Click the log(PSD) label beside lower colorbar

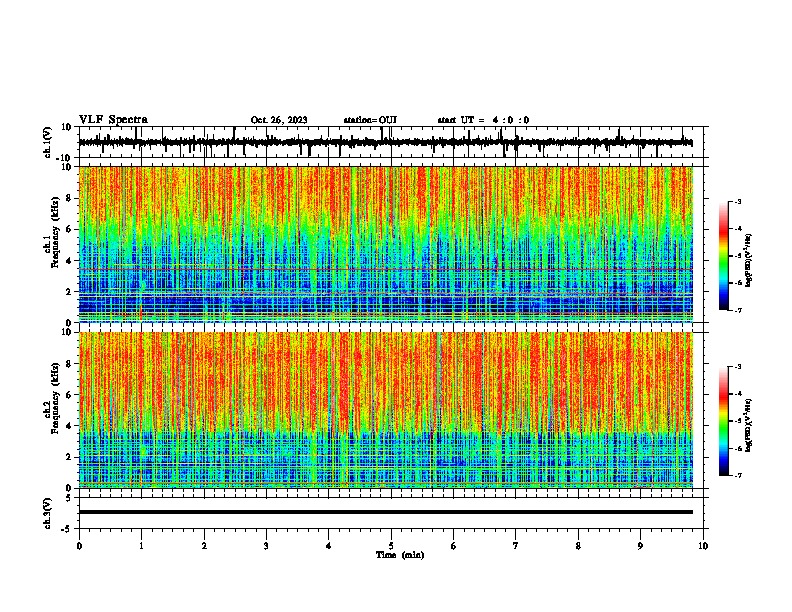click(x=749, y=425)
